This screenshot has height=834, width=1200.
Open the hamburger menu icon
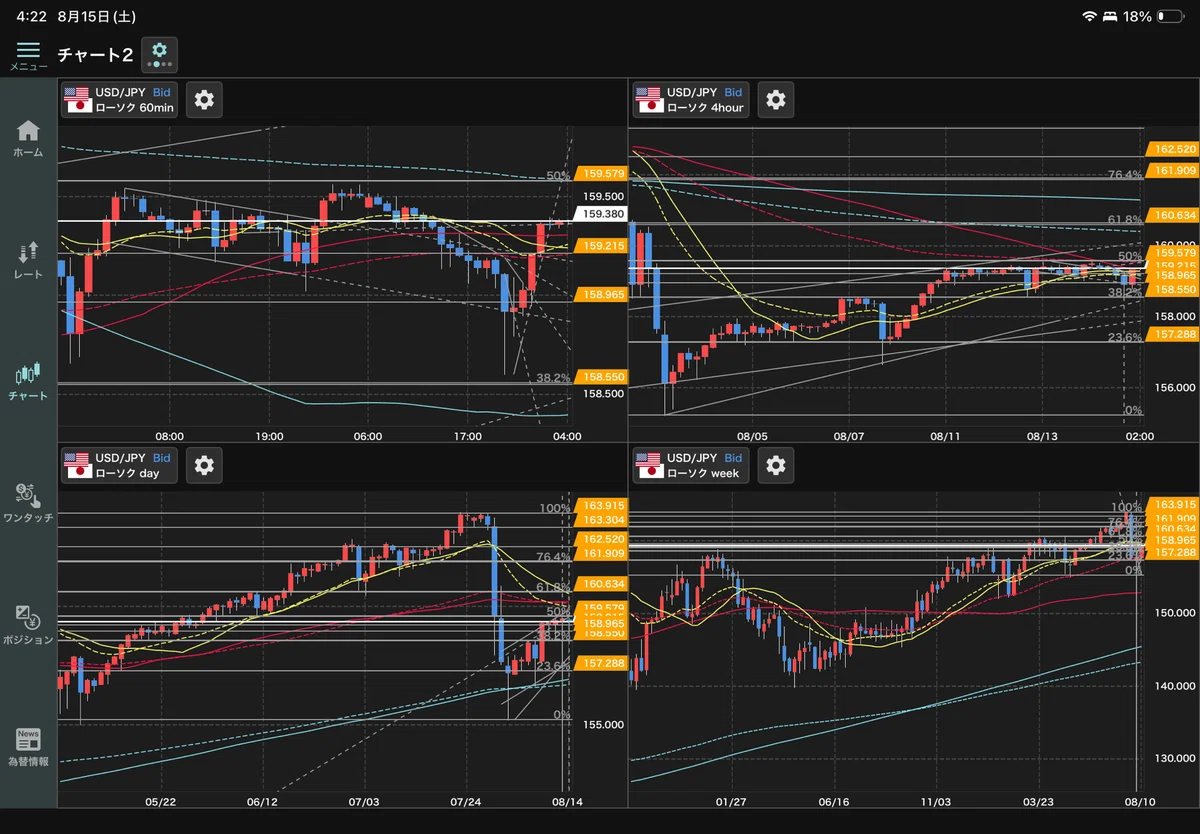[28, 50]
